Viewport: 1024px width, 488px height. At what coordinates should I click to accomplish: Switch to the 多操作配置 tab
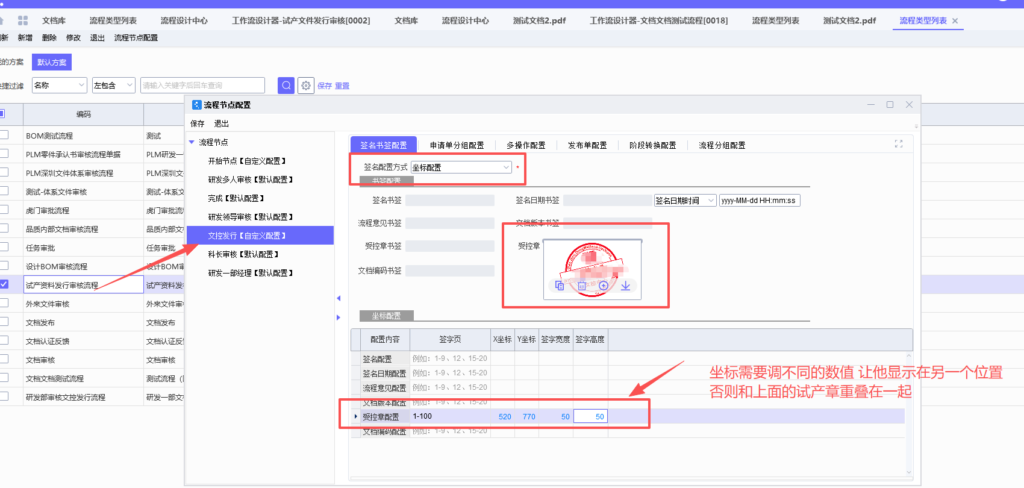(x=526, y=145)
